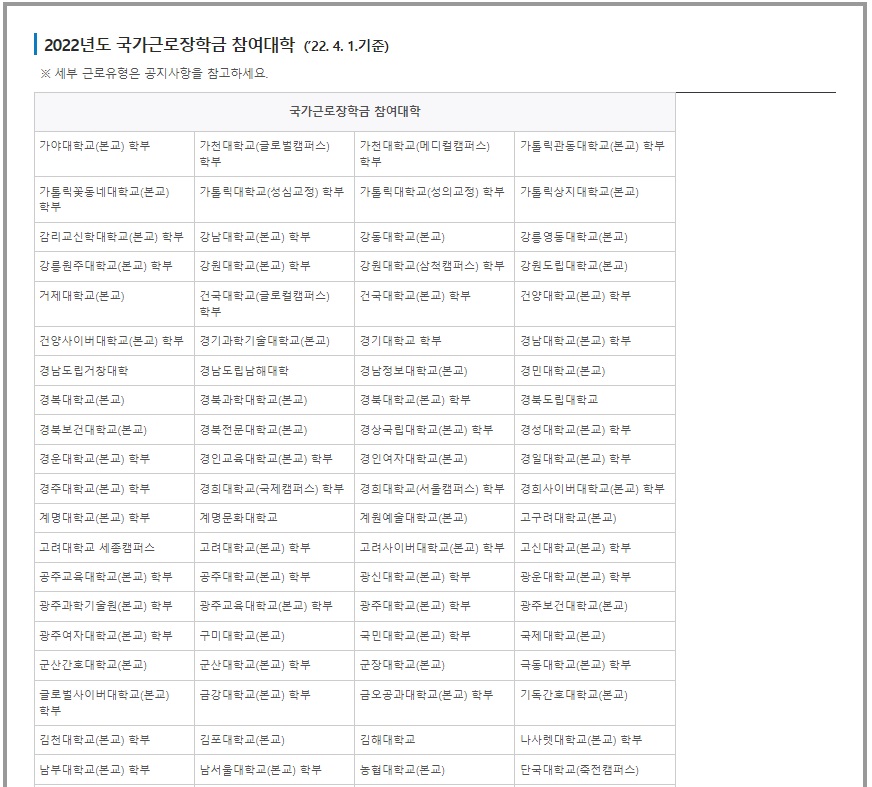This screenshot has height=787, width=872.
Task: Select 가톨릭대학교(성심교정) 학부
Action: point(272,192)
